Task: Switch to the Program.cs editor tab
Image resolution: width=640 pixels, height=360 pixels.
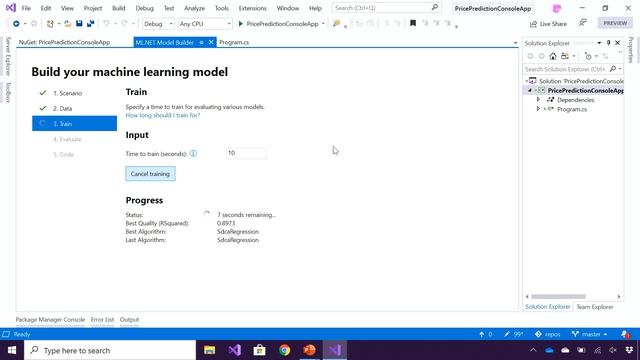Action: (x=234, y=42)
